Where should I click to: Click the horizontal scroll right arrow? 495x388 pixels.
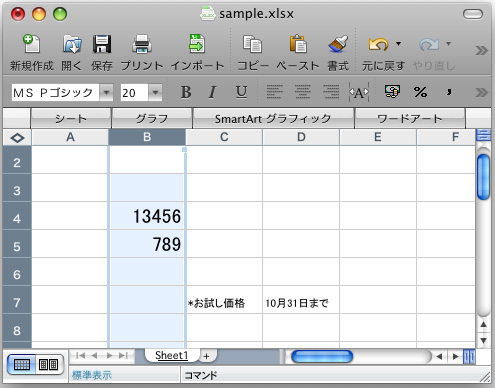pyautogui.click(x=455, y=357)
